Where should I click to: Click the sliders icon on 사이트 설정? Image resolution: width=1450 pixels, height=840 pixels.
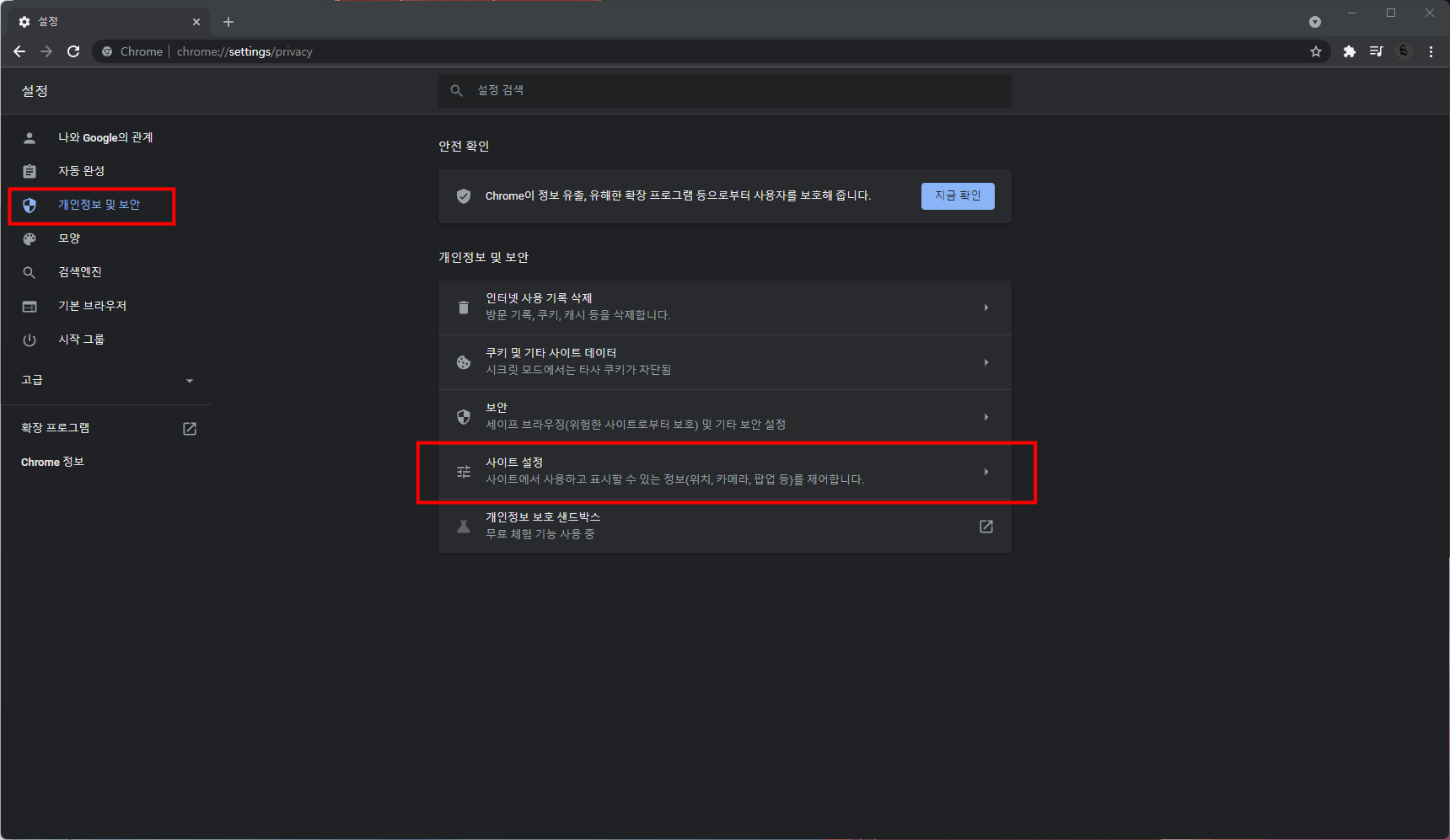click(x=464, y=472)
